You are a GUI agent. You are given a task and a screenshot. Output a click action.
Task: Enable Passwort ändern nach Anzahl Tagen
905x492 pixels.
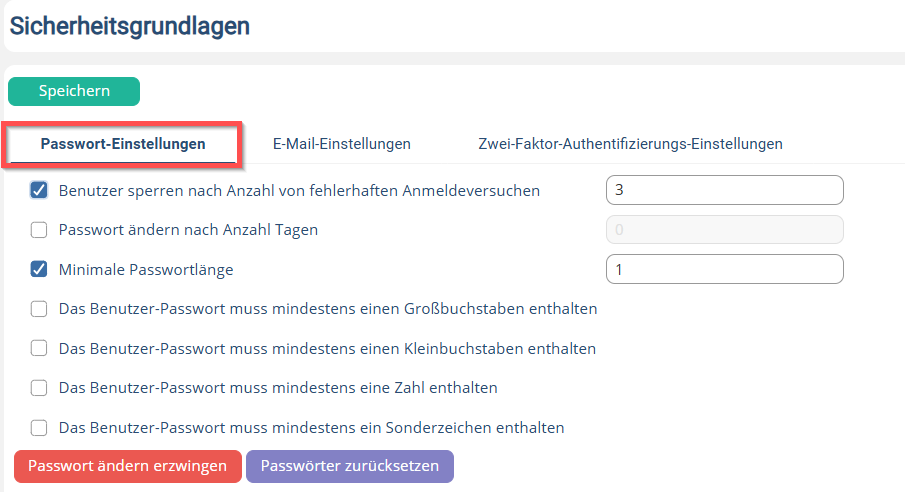point(39,230)
